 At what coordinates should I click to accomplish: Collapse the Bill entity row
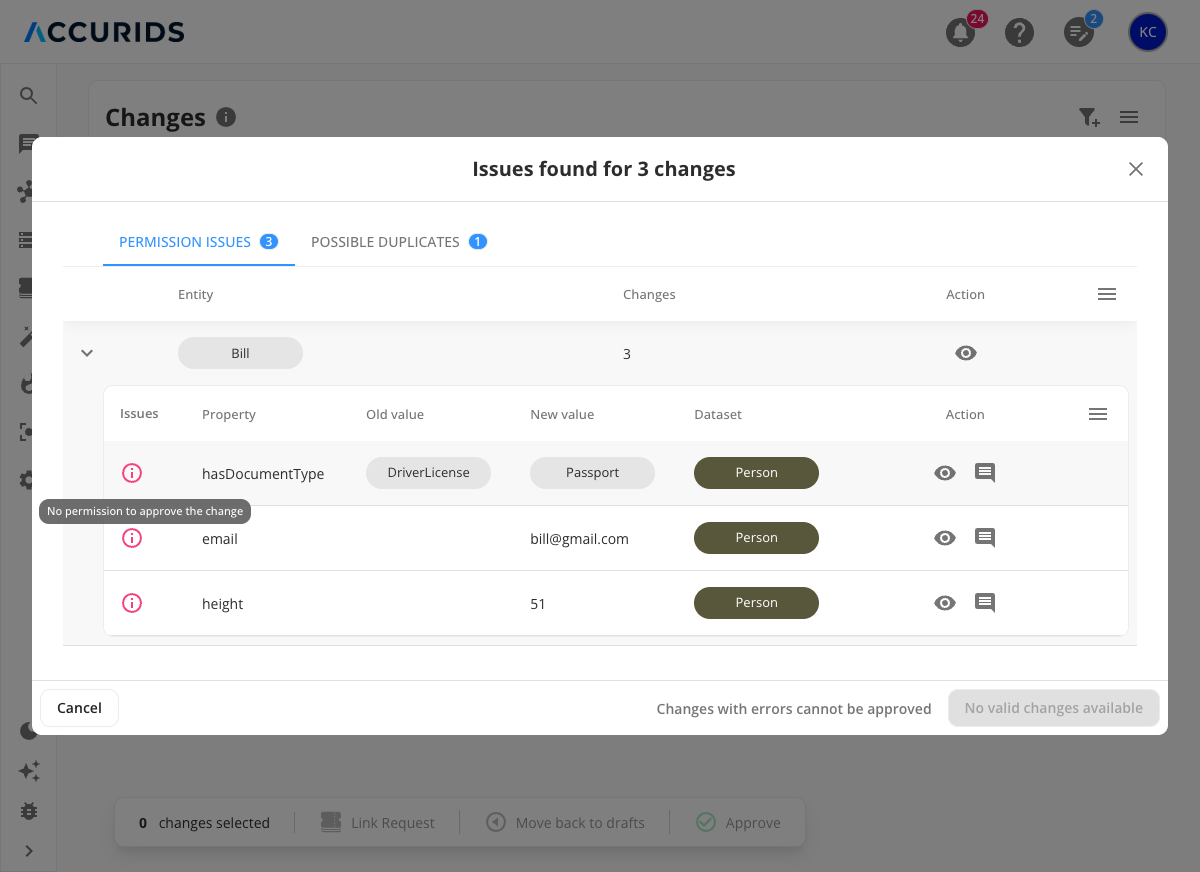(86, 353)
